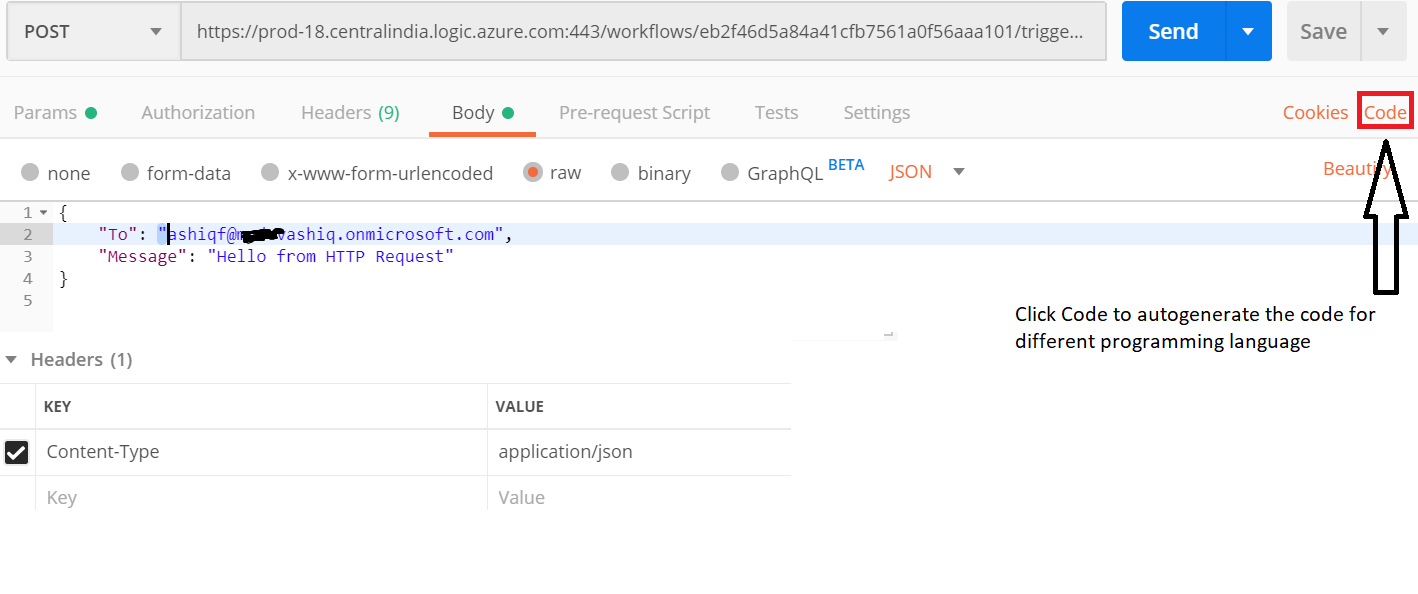The height and width of the screenshot is (594, 1418).
Task: Open the Cookies manager
Action: [x=1315, y=112]
